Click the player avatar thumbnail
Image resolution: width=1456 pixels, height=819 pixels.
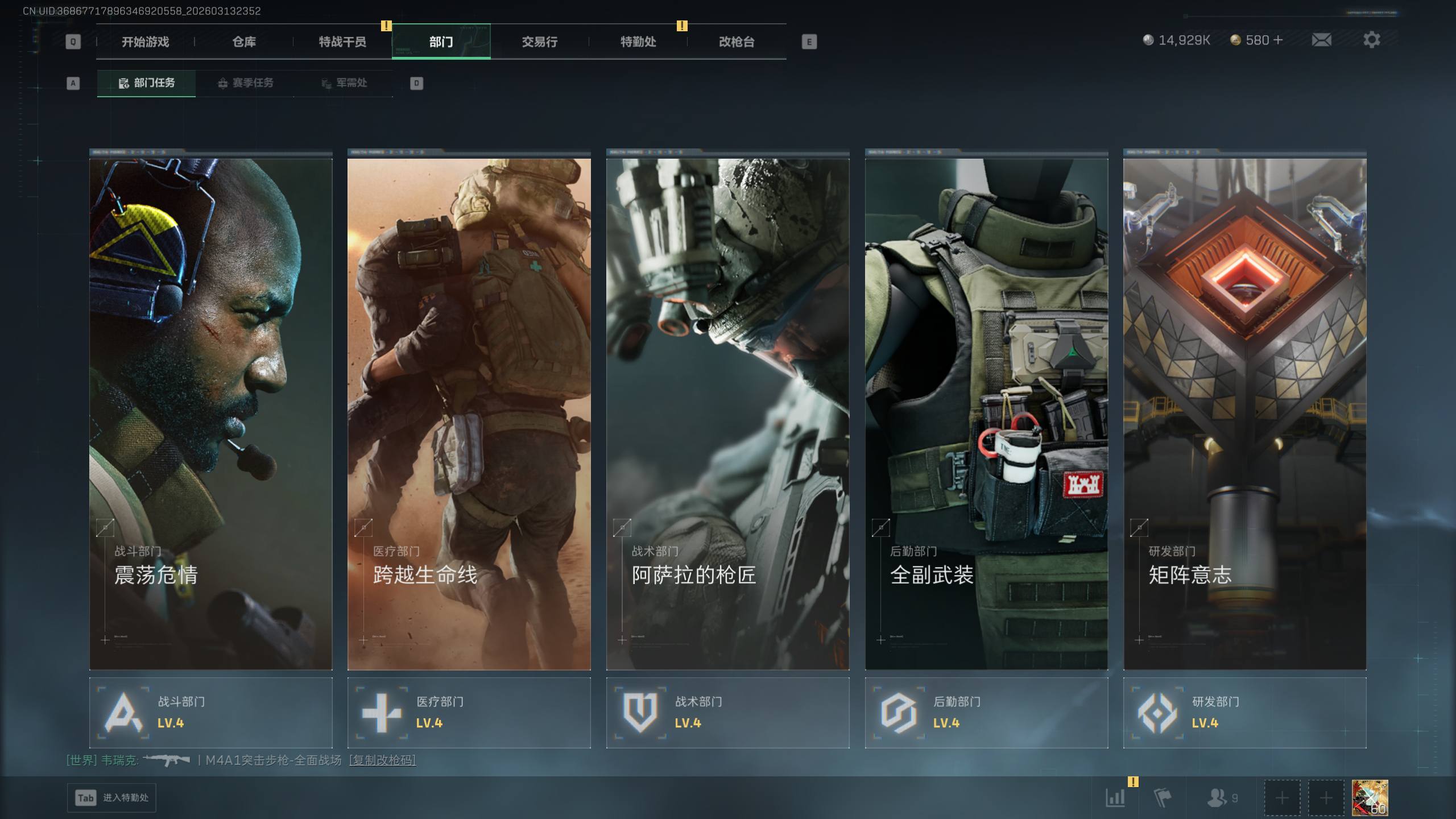pos(1370,797)
